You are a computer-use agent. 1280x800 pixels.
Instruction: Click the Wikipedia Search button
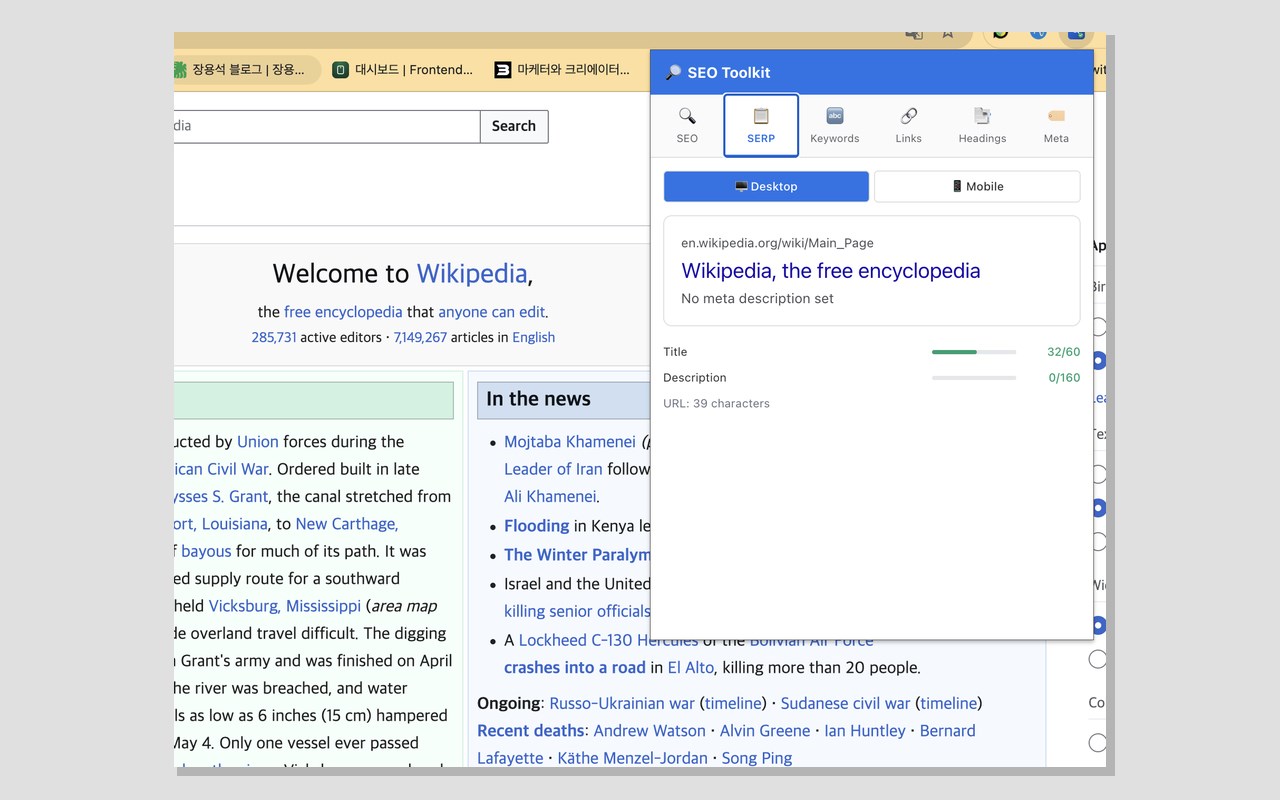514,126
